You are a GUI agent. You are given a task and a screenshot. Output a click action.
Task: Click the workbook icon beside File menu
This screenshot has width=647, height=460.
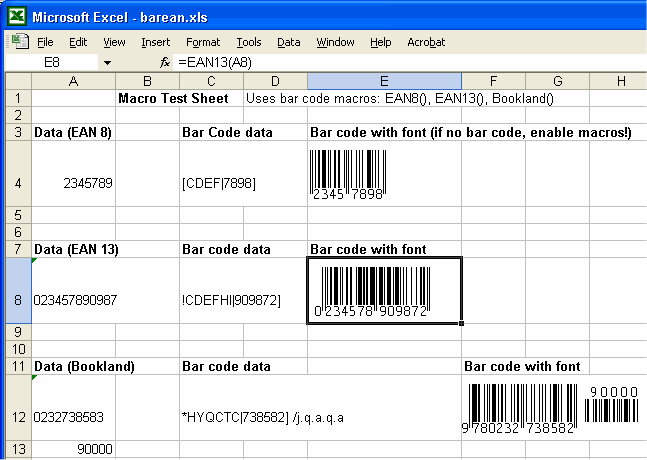point(20,42)
